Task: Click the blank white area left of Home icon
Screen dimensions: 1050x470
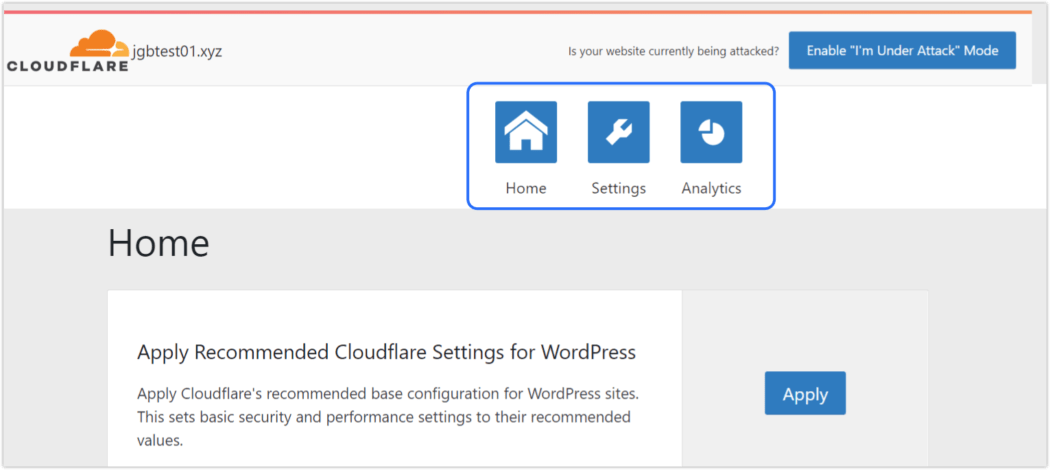Action: [234, 147]
